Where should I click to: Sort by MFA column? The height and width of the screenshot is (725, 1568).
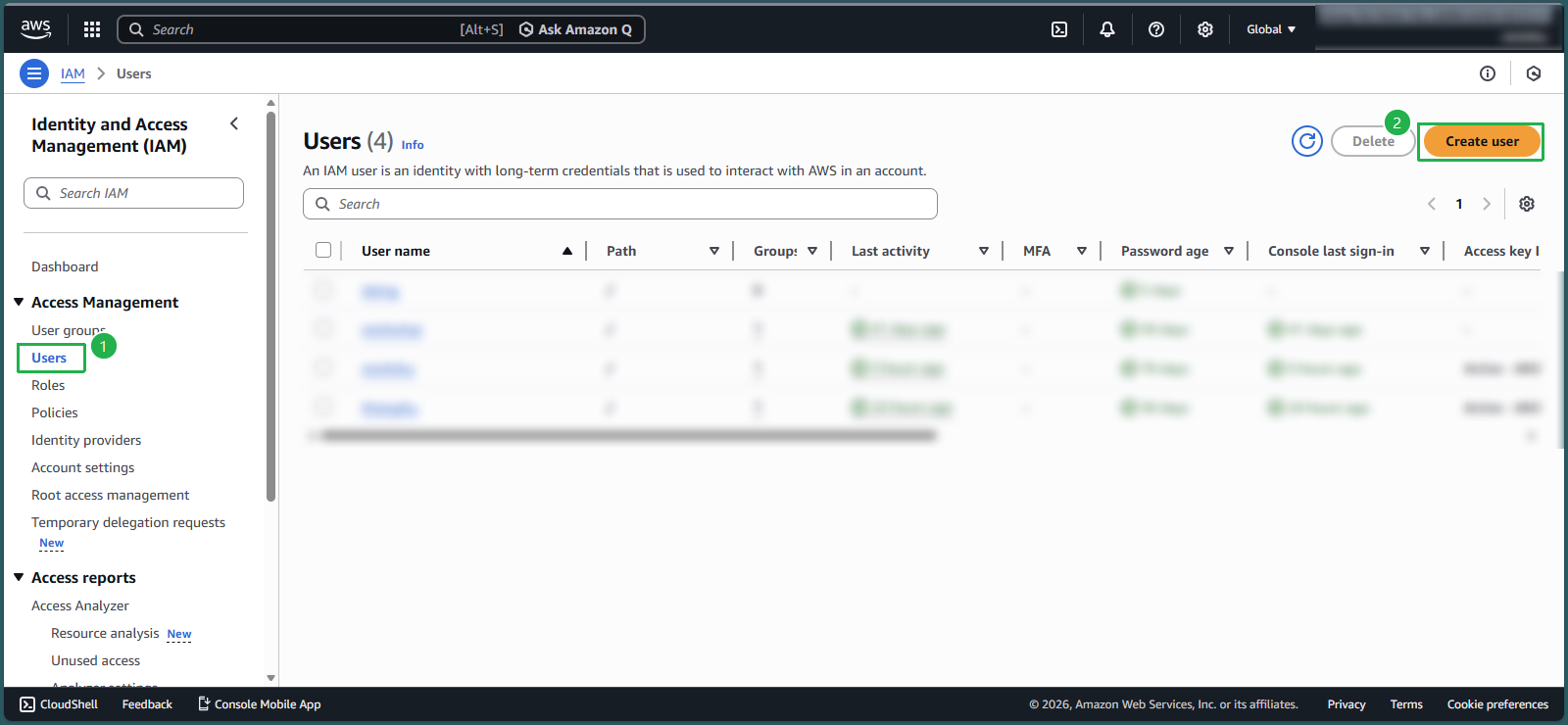click(x=1082, y=251)
